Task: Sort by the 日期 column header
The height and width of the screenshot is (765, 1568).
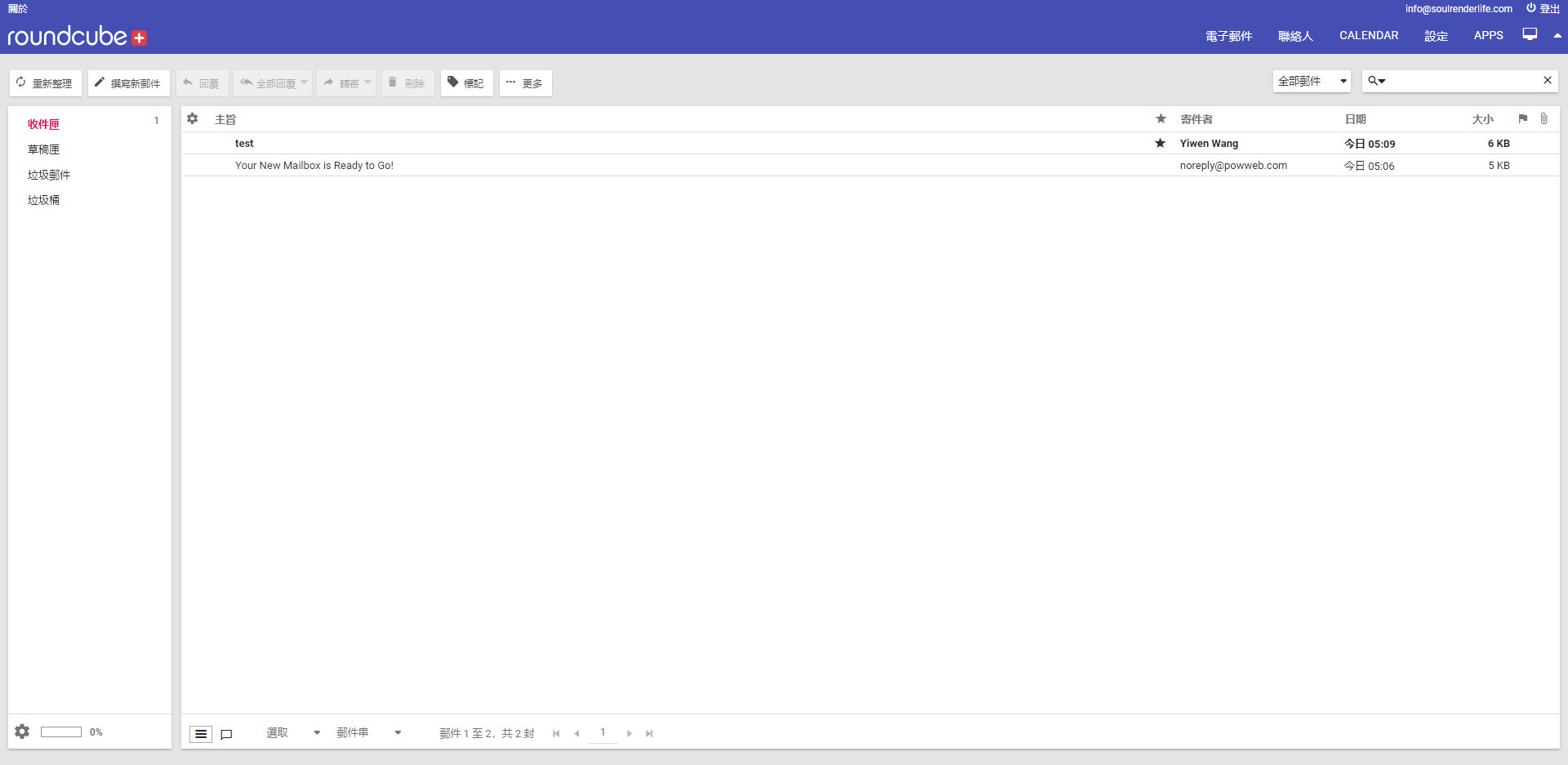Action: pyautogui.click(x=1356, y=119)
